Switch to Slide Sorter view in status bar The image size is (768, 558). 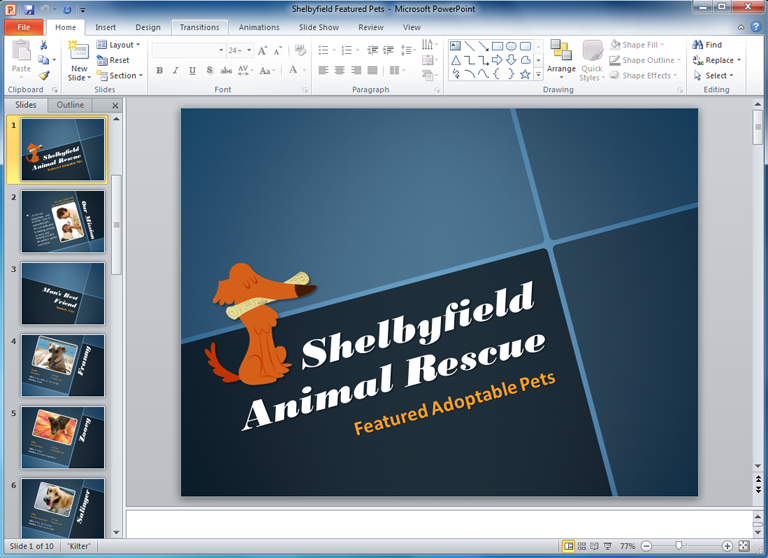coord(580,546)
